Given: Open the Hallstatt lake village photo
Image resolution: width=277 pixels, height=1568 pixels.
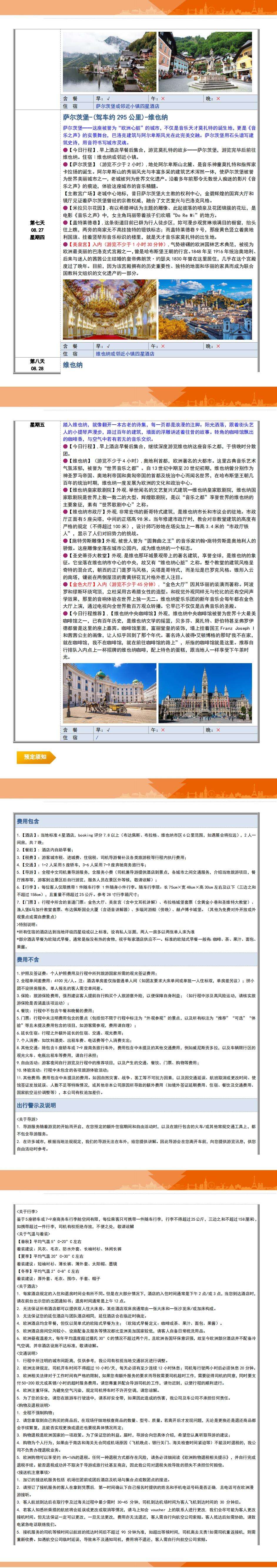Looking at the screenshot, I should tap(110, 62).
